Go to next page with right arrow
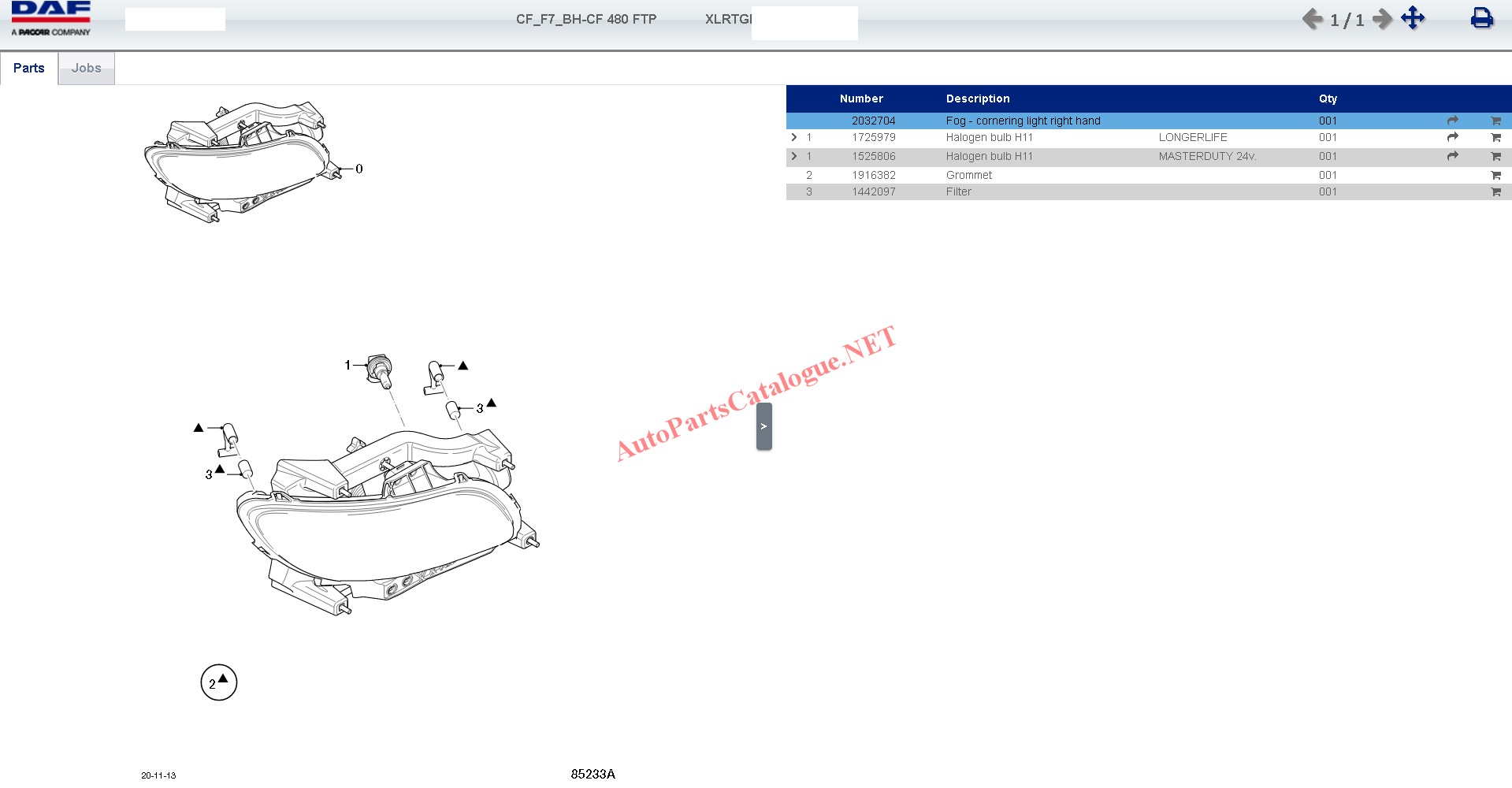The image size is (1512, 788). click(1382, 19)
